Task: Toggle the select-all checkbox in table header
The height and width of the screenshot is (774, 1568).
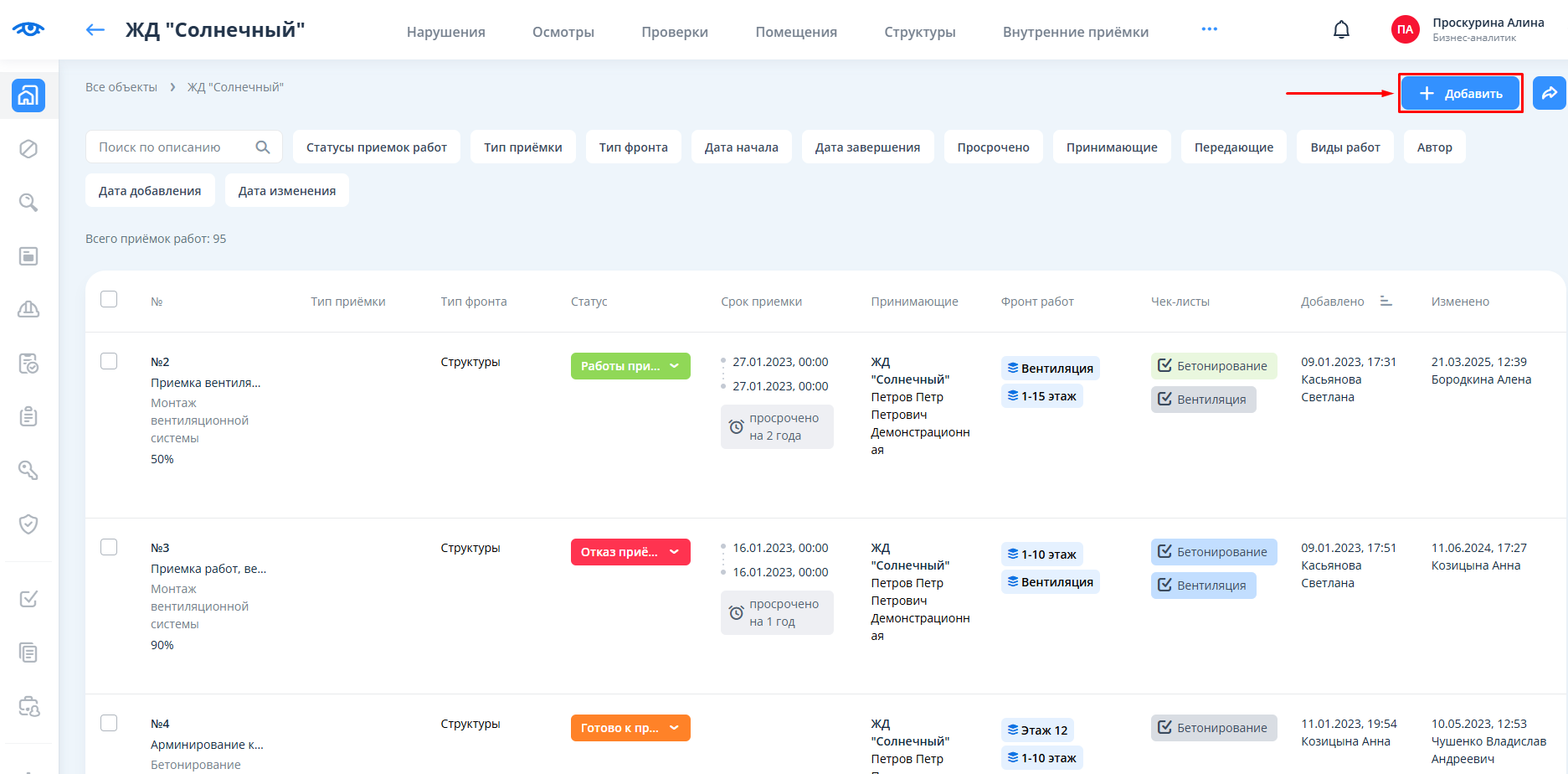Action: pos(109,300)
